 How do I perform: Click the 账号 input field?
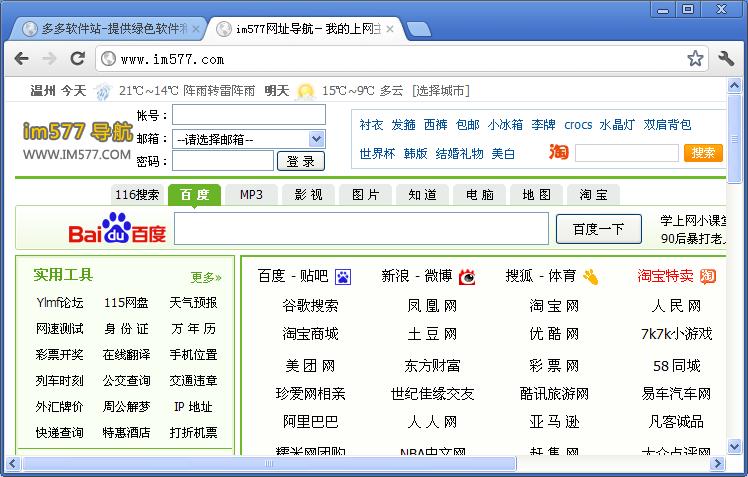pos(249,115)
